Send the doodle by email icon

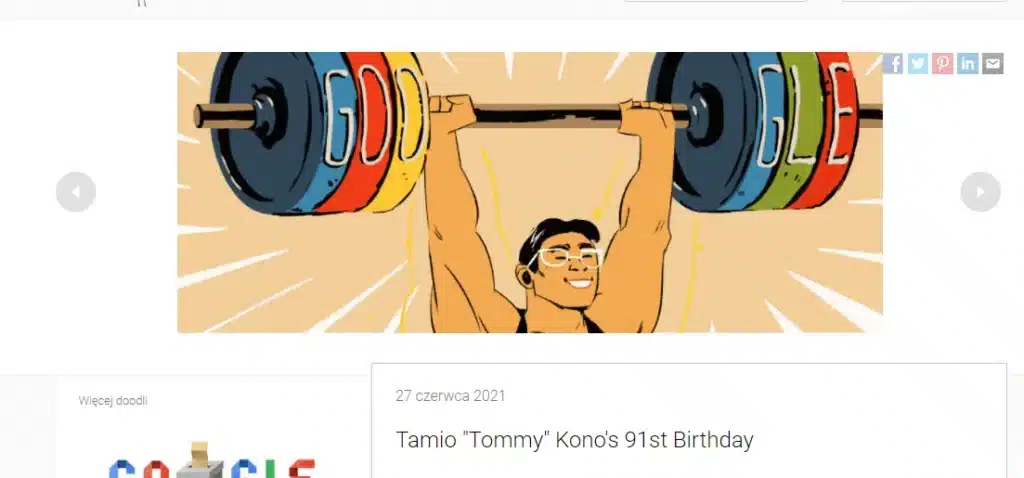coord(993,63)
